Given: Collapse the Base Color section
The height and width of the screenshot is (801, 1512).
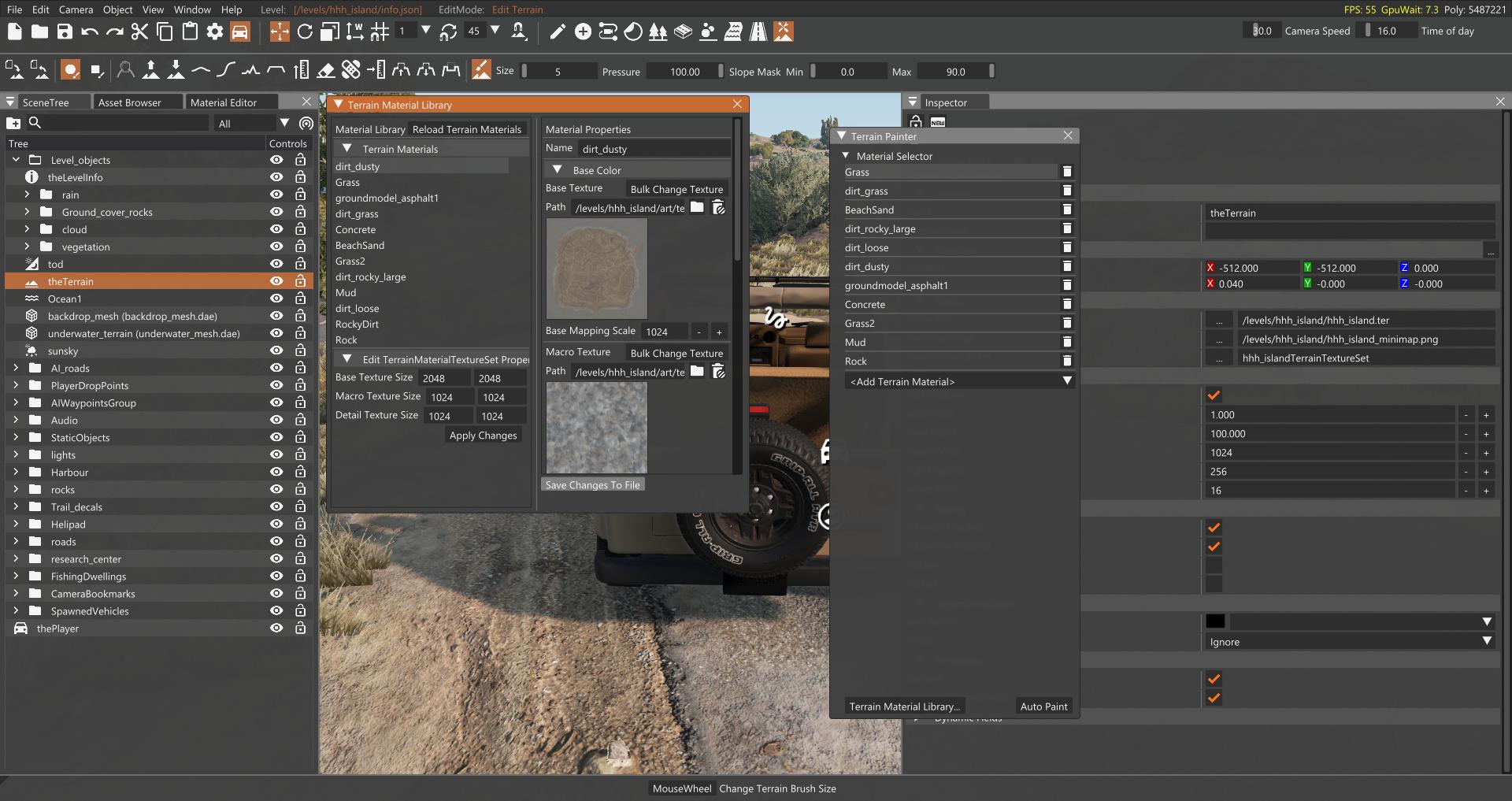Looking at the screenshot, I should 557,169.
